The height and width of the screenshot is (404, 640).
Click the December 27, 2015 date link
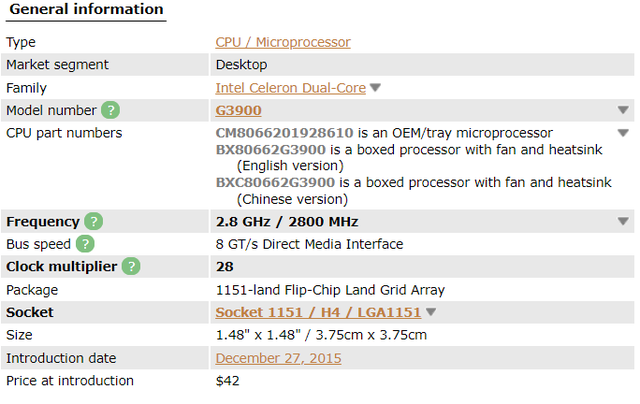click(x=278, y=358)
